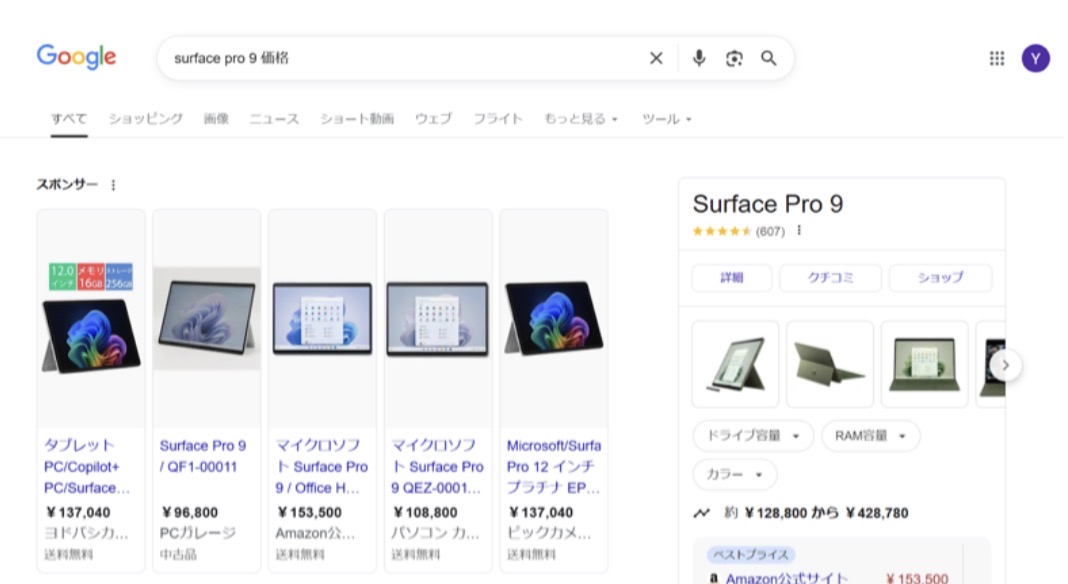Screen dimensions: 1068x584
Task: Switch to the ショッピング tab
Action: (146, 118)
